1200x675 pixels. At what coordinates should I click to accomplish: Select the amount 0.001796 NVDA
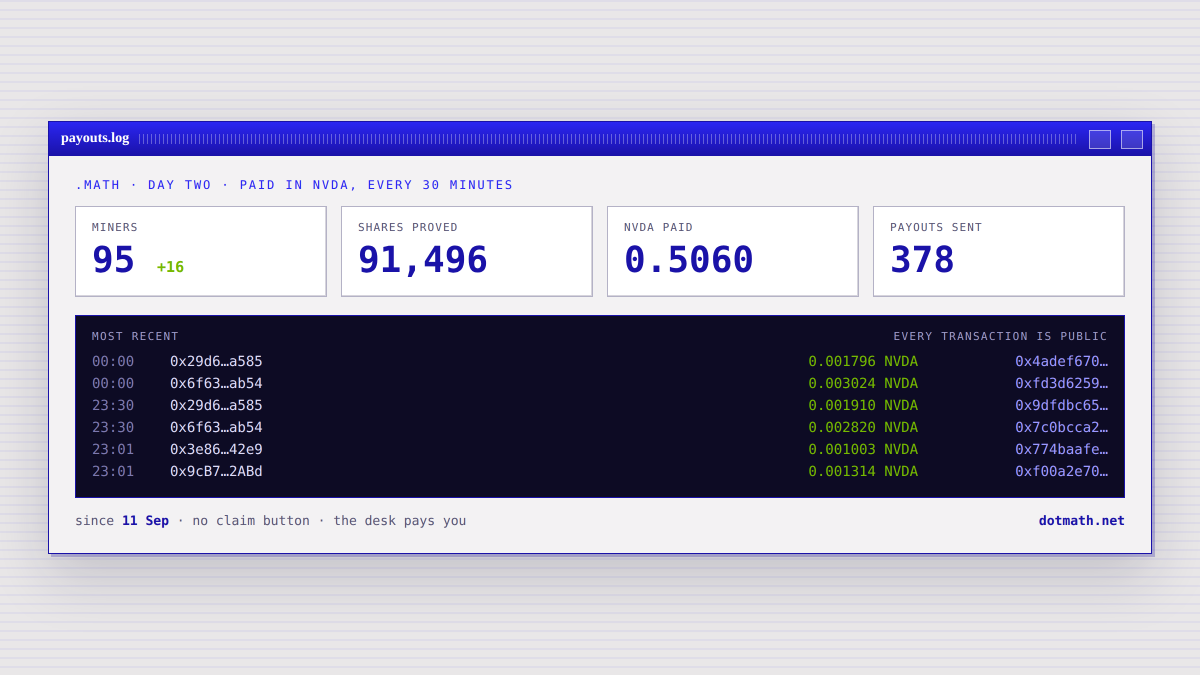coord(863,361)
